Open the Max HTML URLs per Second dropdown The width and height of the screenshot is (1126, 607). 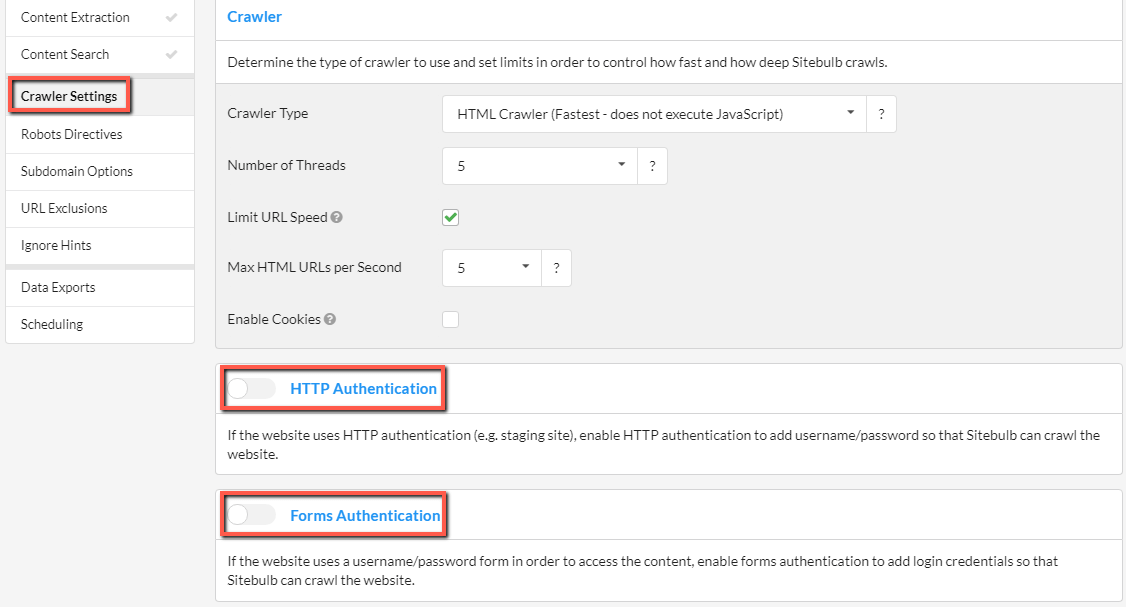click(x=492, y=268)
